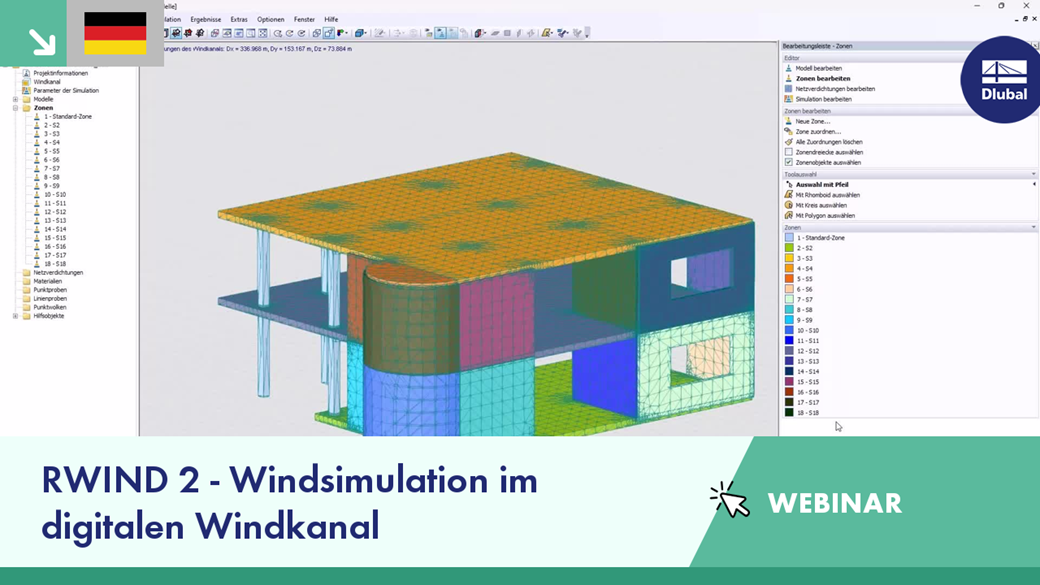Uncheck Zonenobjekte auswählen checkbox
The width and height of the screenshot is (1040, 585).
tap(789, 162)
